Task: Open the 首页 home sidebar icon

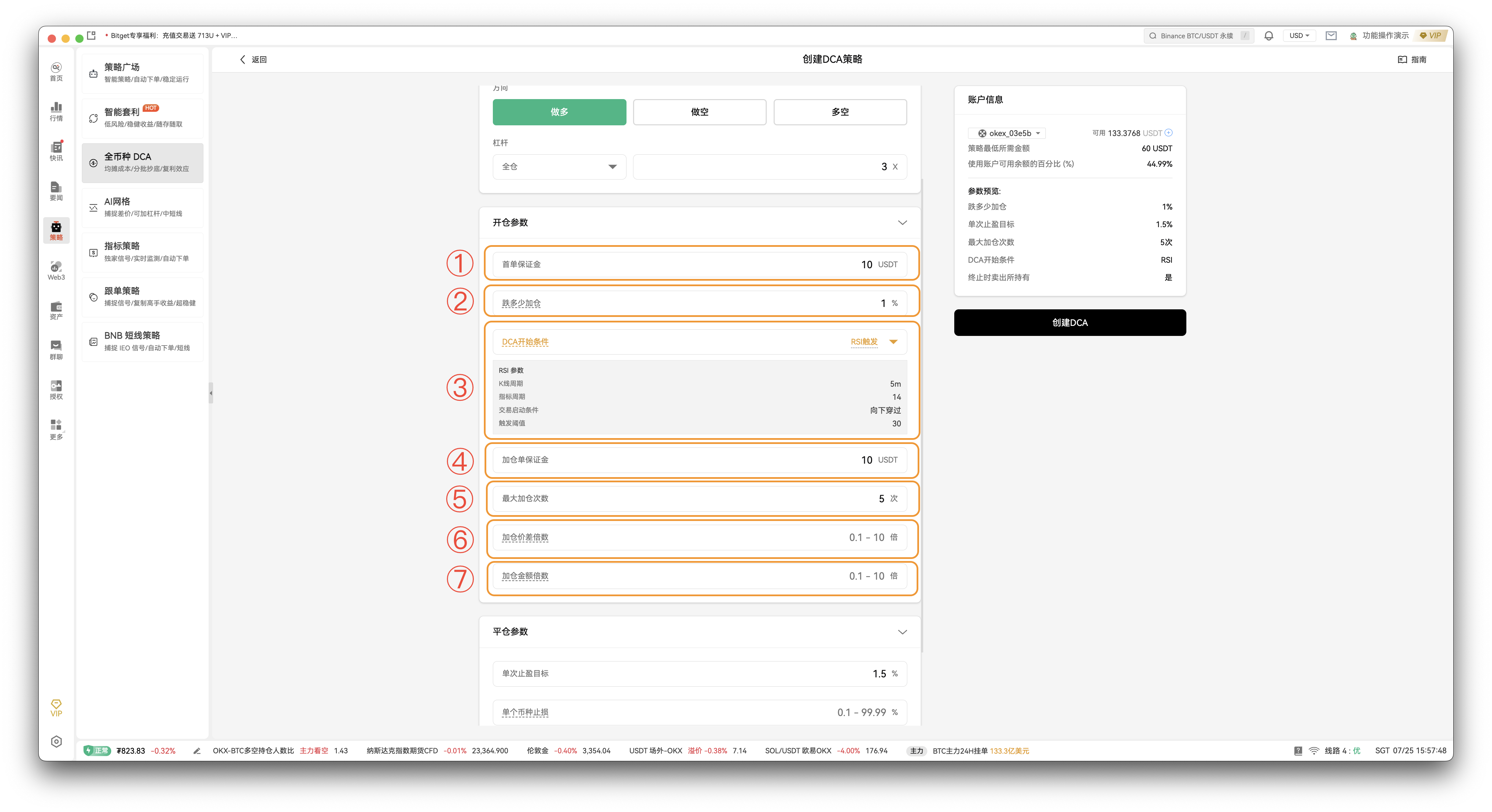Action: tap(56, 72)
